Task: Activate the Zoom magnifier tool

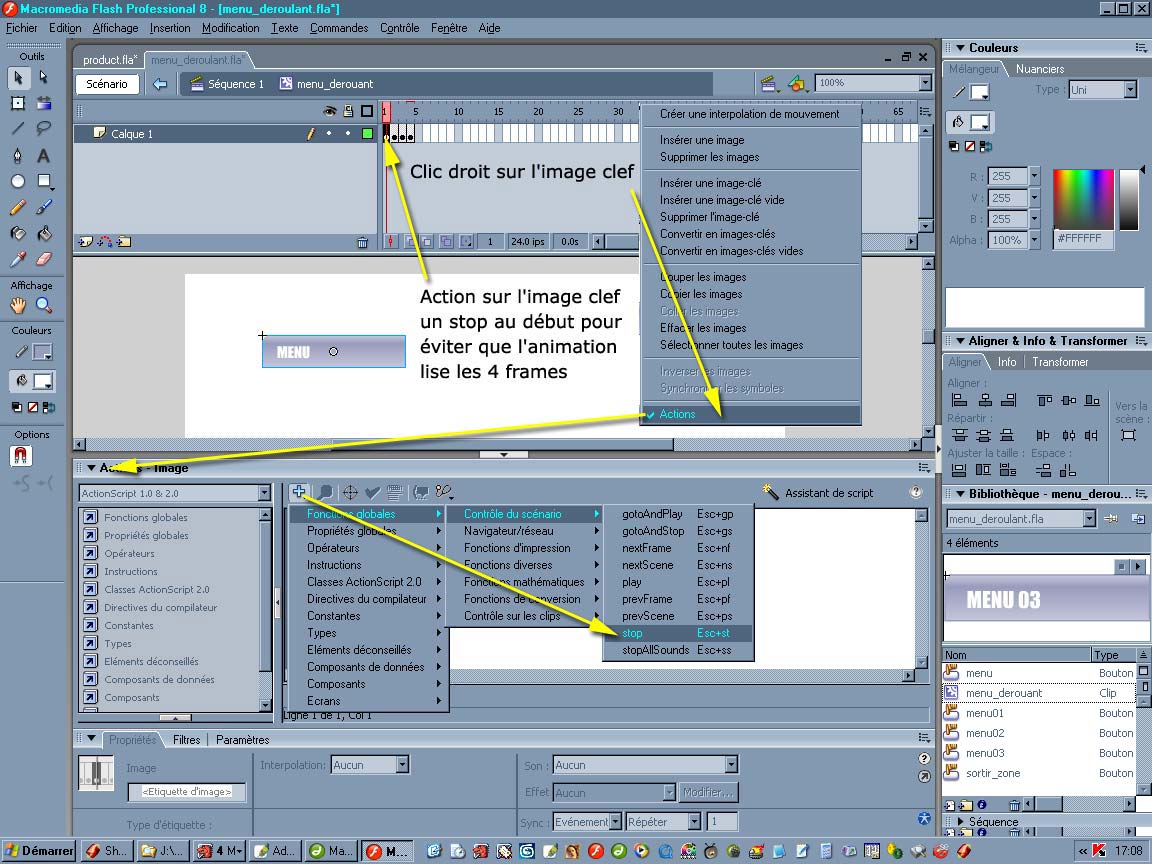Action: pos(44,305)
